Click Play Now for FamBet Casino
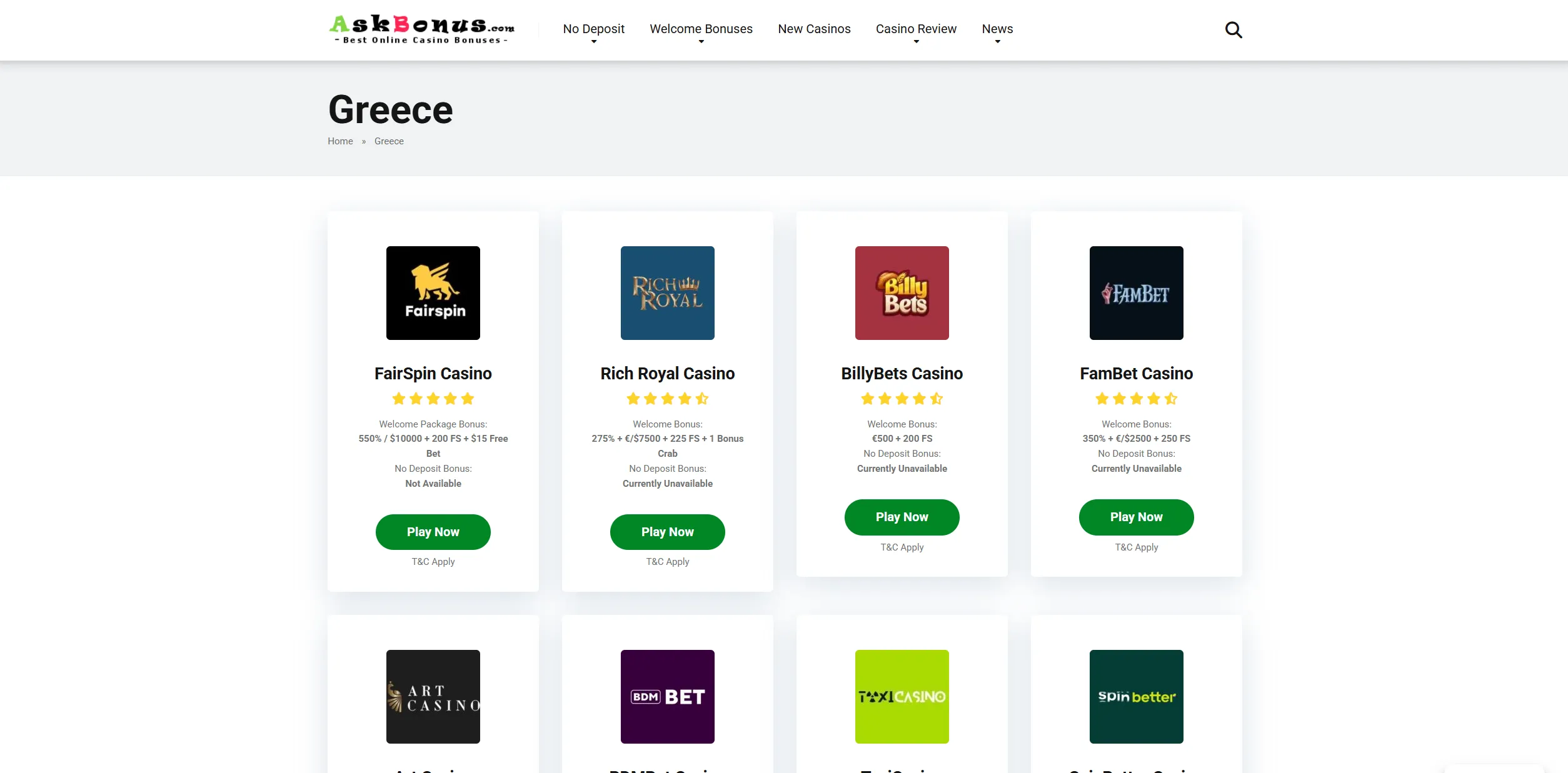The height and width of the screenshot is (773, 1568). point(1137,517)
